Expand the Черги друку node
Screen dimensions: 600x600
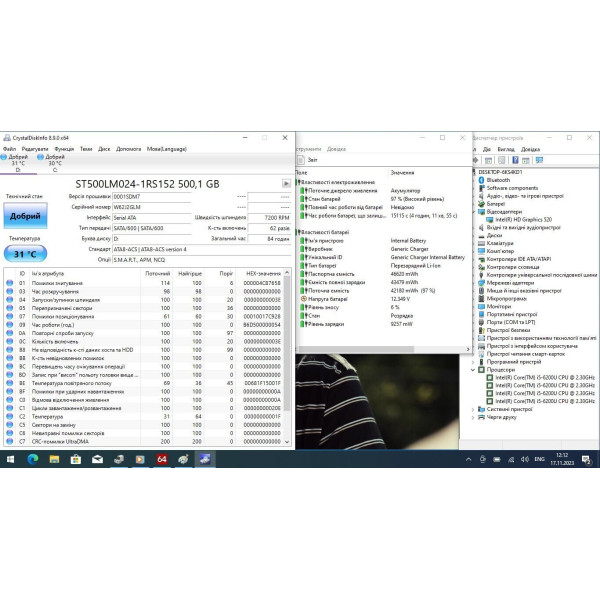coord(473,417)
